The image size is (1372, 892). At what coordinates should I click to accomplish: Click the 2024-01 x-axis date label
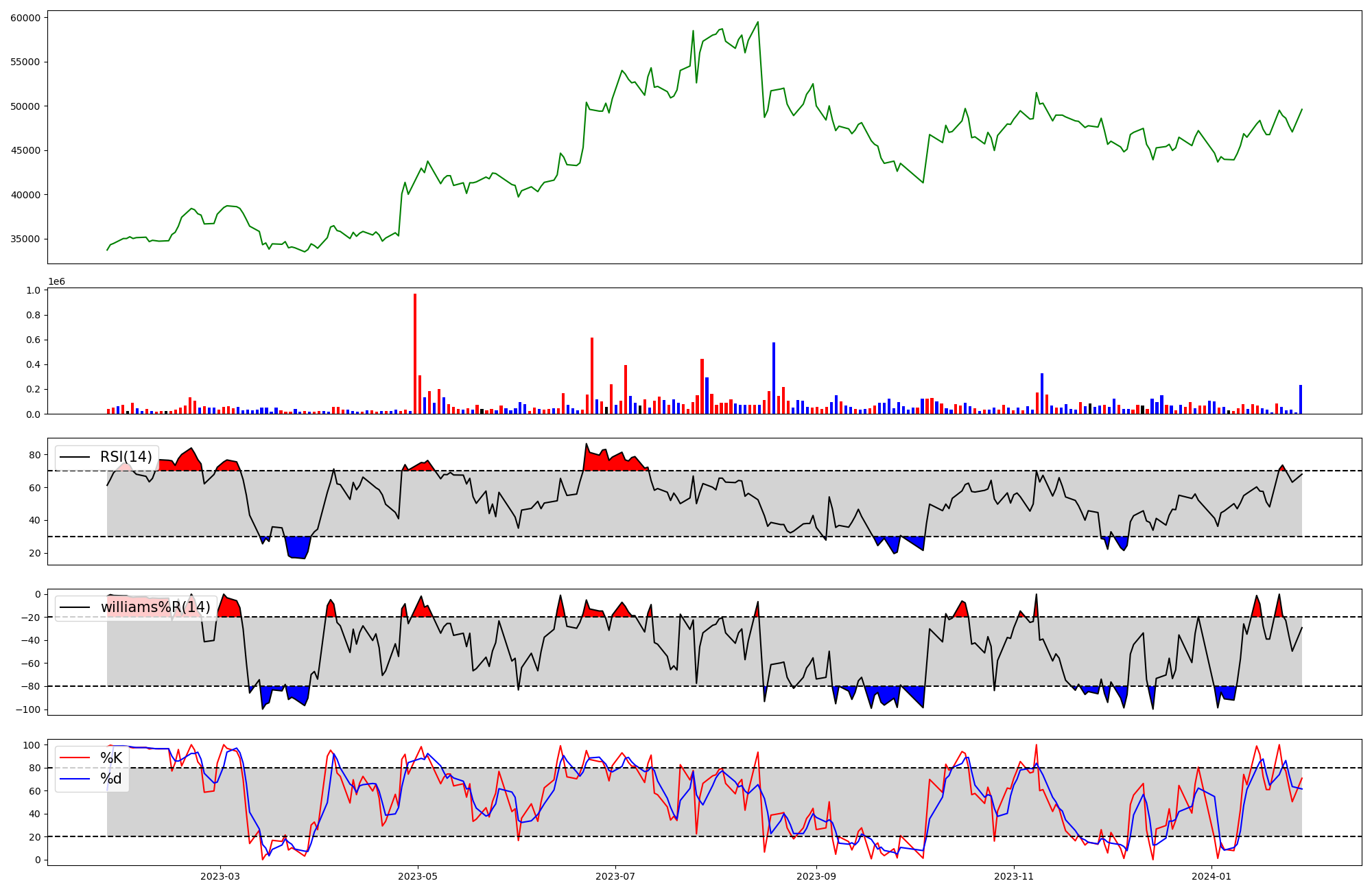coord(1211,876)
